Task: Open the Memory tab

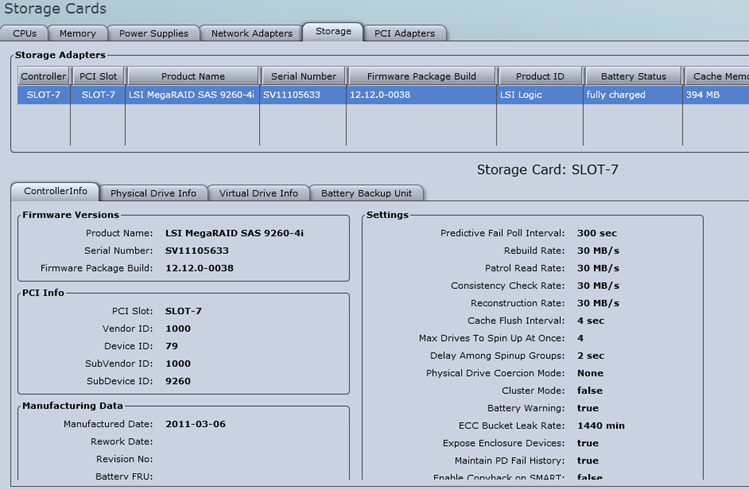Action: point(78,33)
